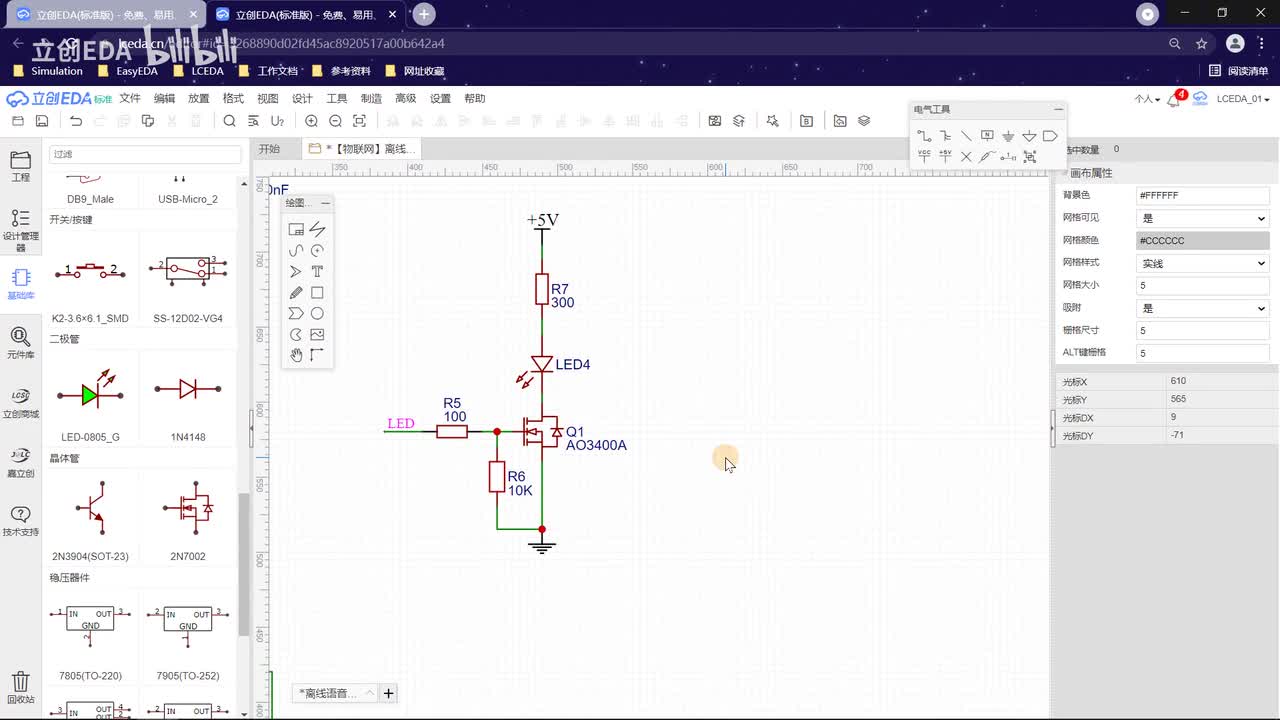Add a new schematic sheet with plus button
This screenshot has width=1280, height=720.
(389, 693)
